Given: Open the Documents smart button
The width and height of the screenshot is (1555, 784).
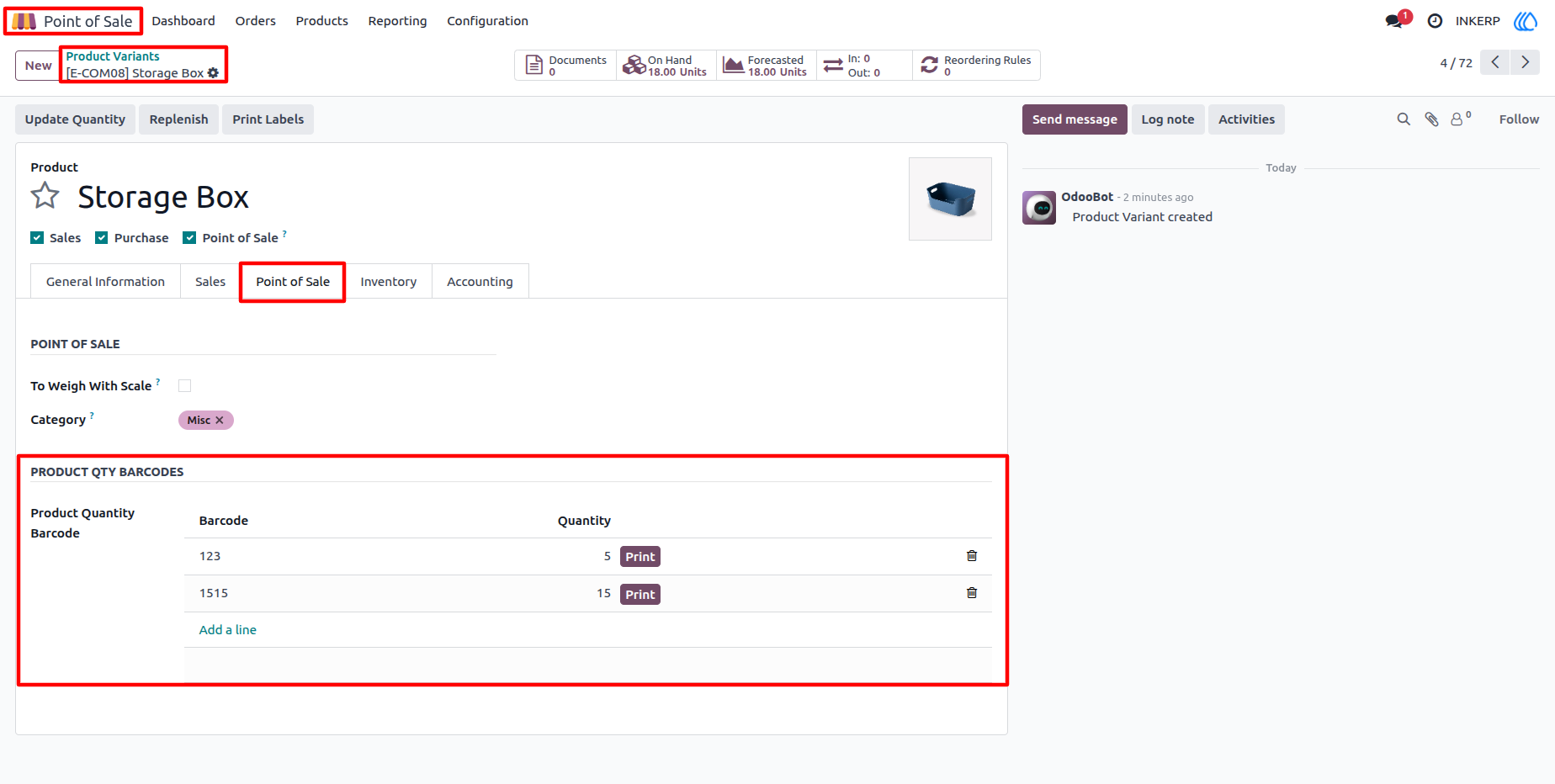Looking at the screenshot, I should pos(565,66).
